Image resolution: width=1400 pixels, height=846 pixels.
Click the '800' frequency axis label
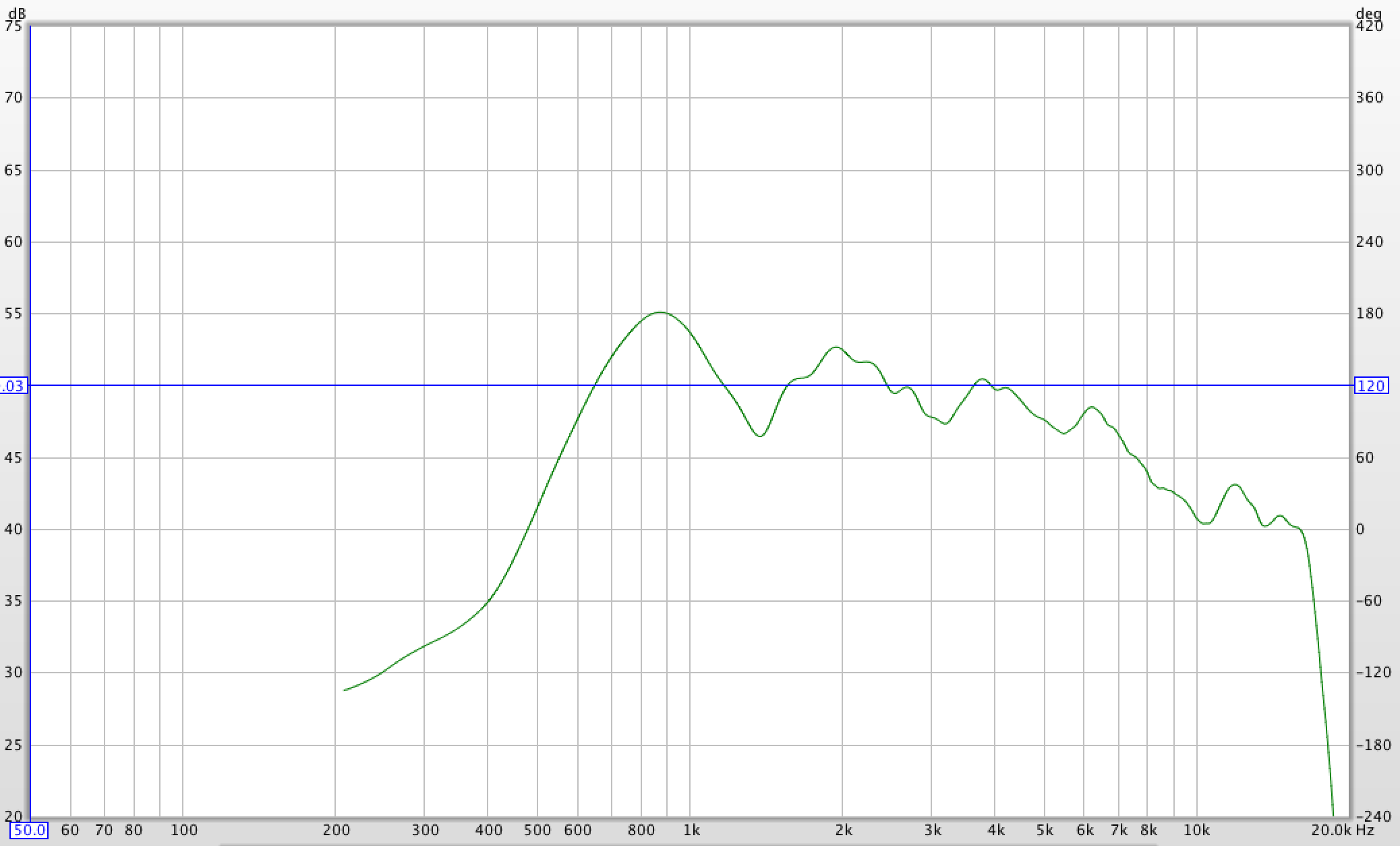click(x=641, y=830)
